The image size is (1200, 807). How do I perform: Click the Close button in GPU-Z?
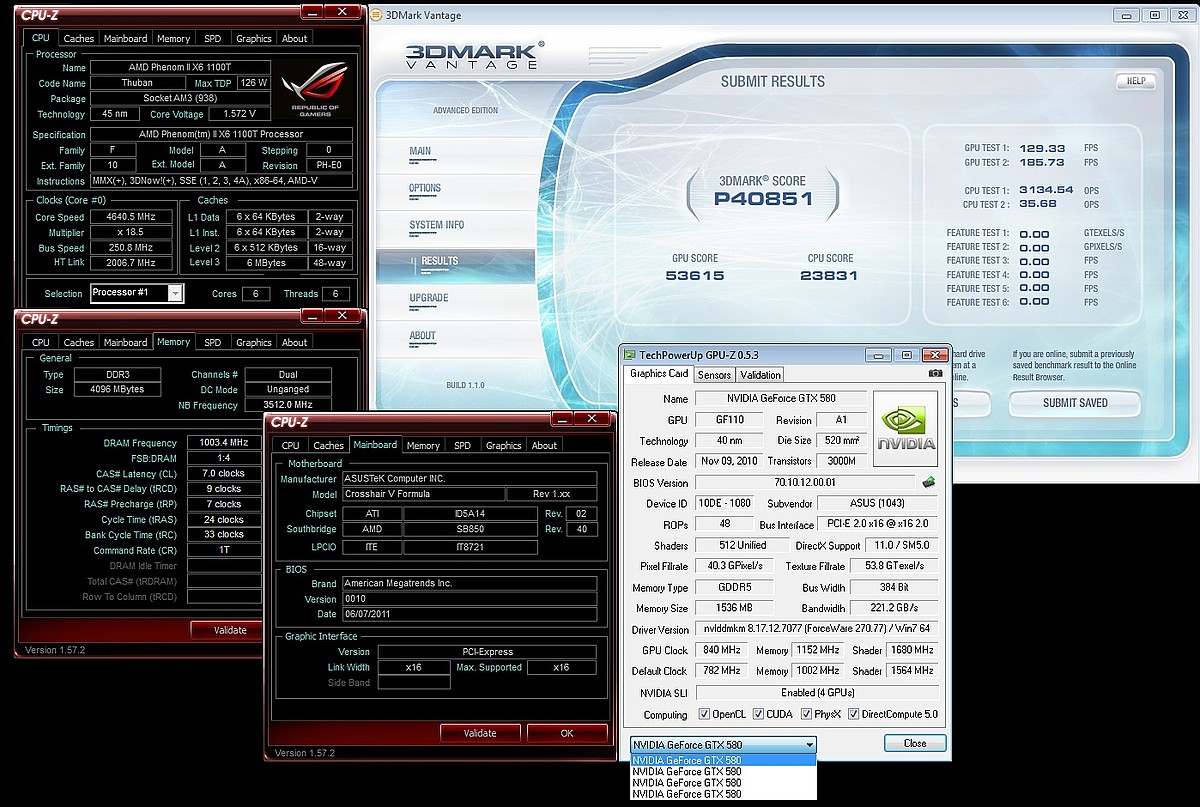(x=915, y=743)
